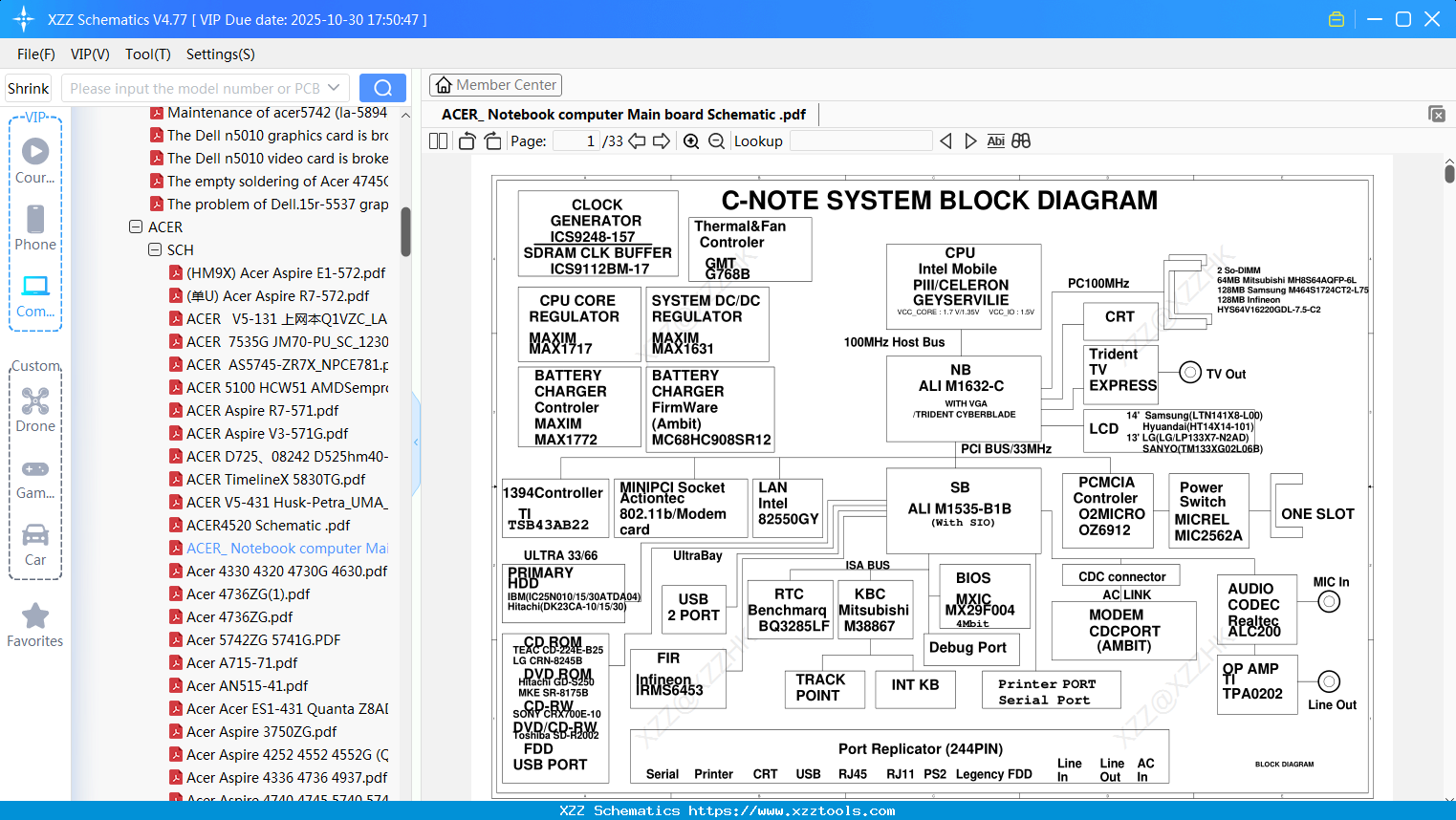The height and width of the screenshot is (820, 1456).
Task: Click the PDF viewer vertical scrollbar thumb
Action: [x=1449, y=173]
